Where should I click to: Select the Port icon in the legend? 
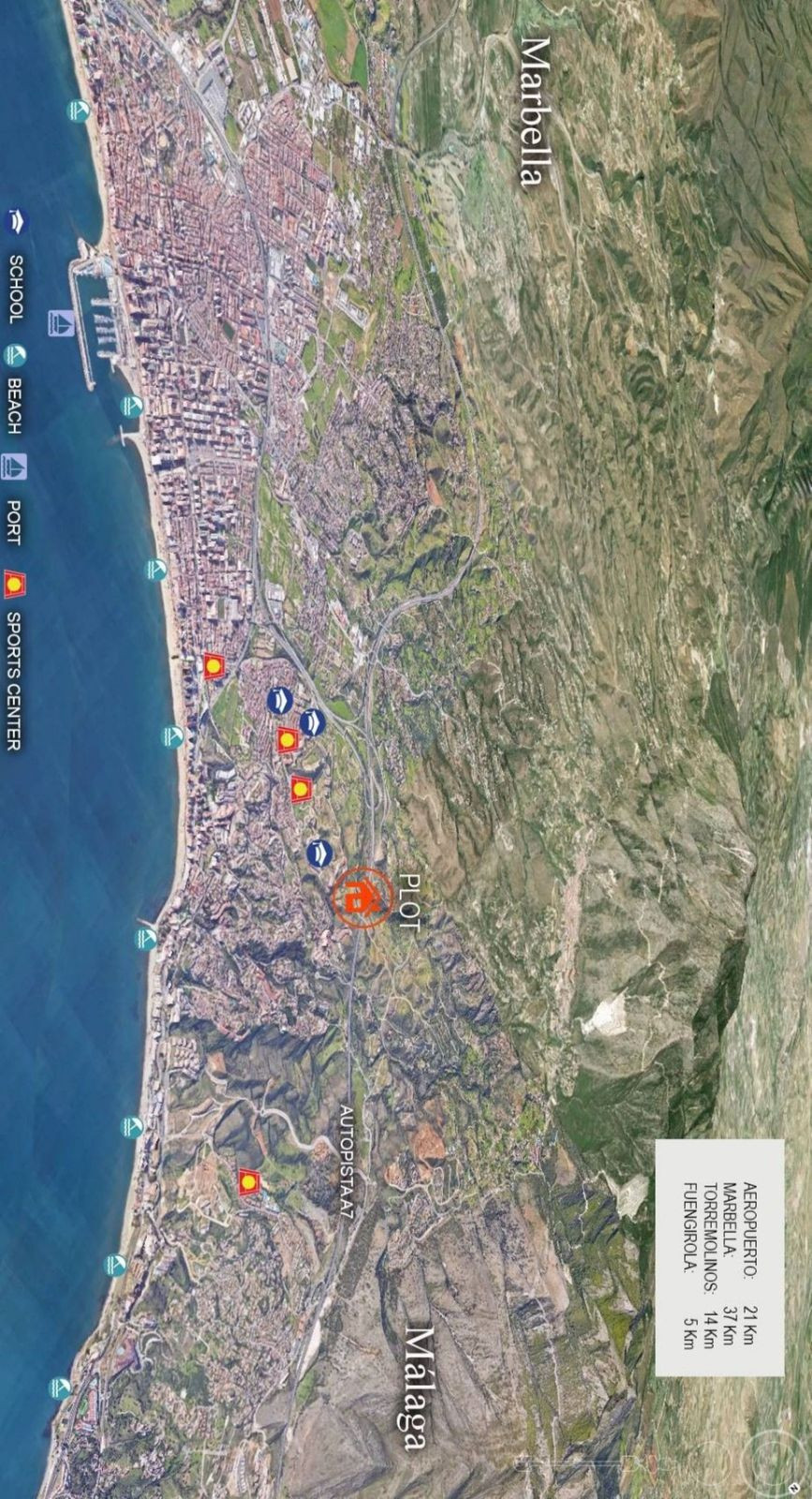coord(15,466)
